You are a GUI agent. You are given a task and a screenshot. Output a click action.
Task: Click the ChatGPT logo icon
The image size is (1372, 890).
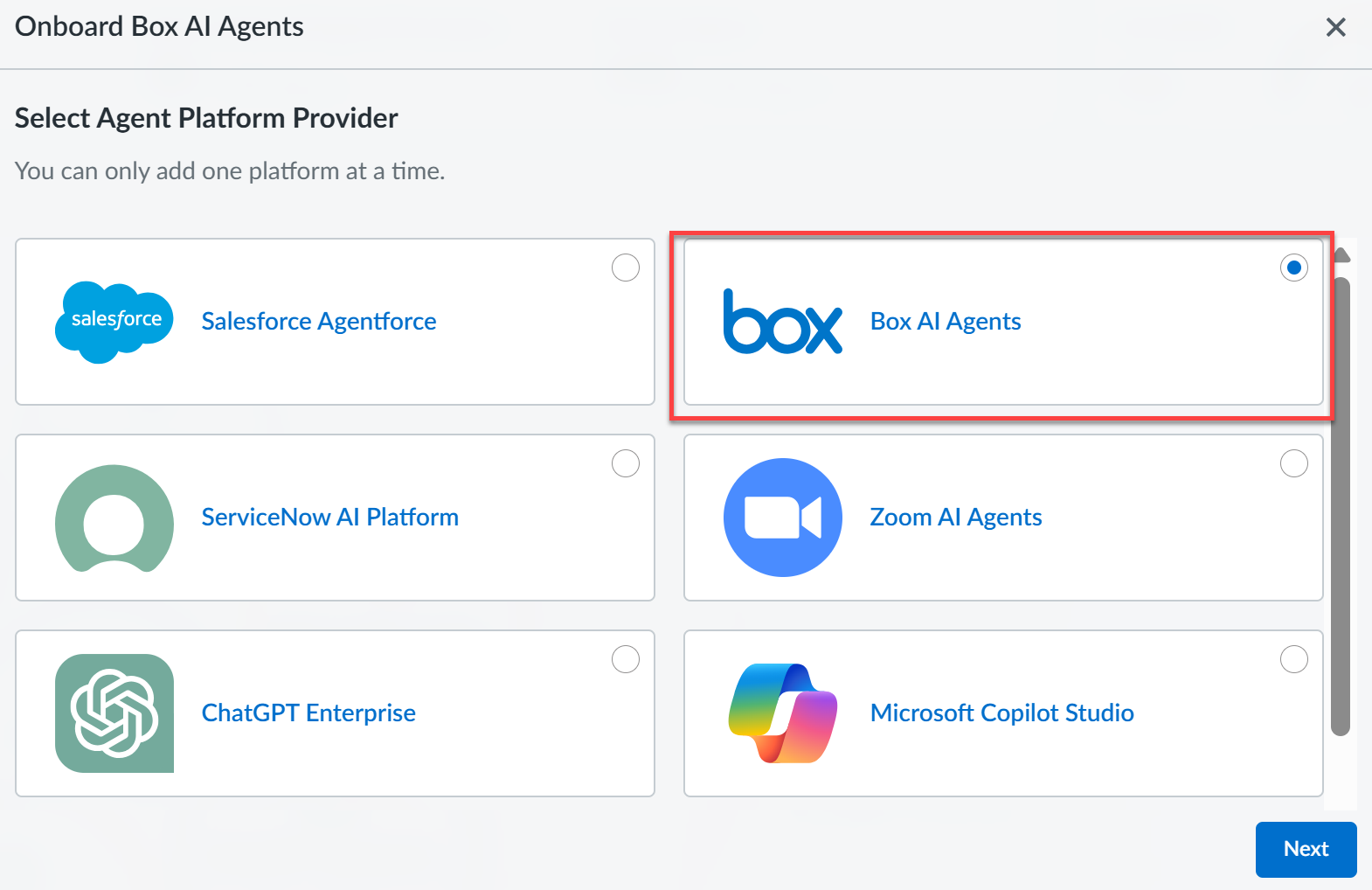[114, 713]
